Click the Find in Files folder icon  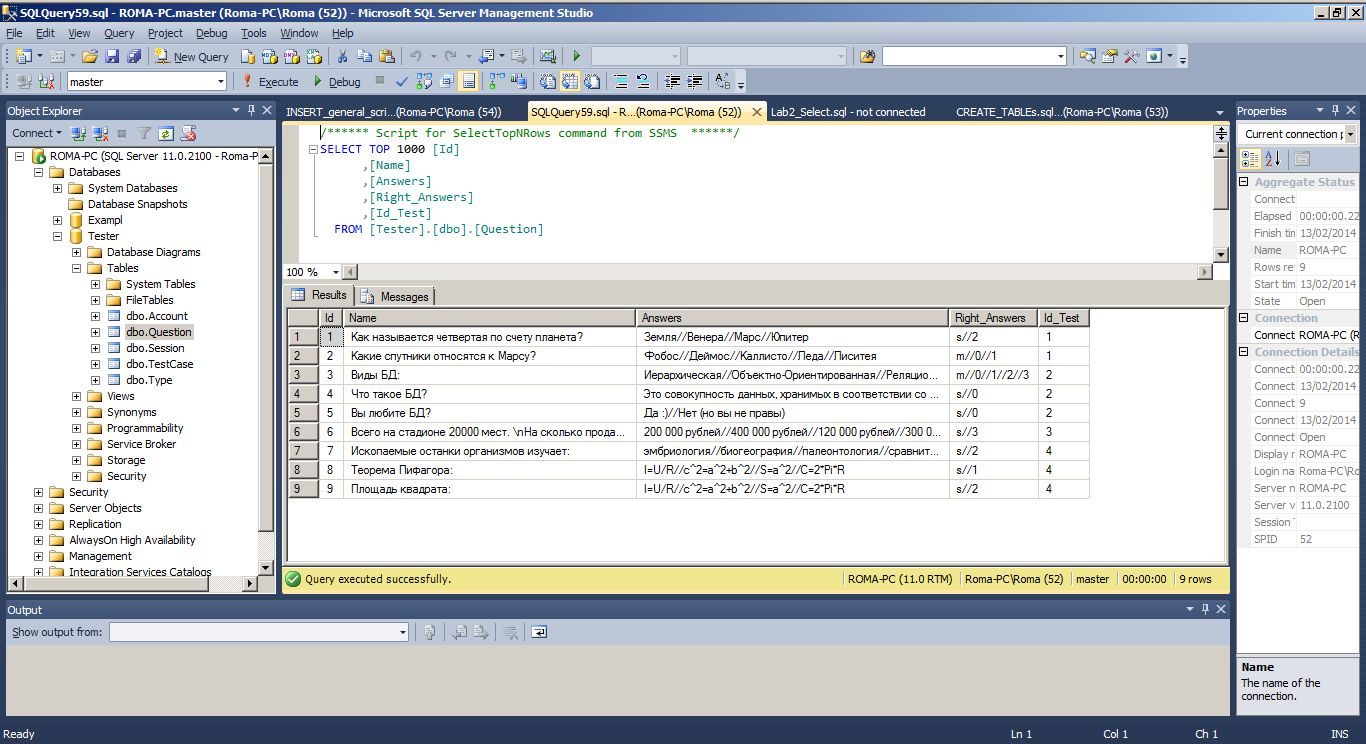[867, 57]
